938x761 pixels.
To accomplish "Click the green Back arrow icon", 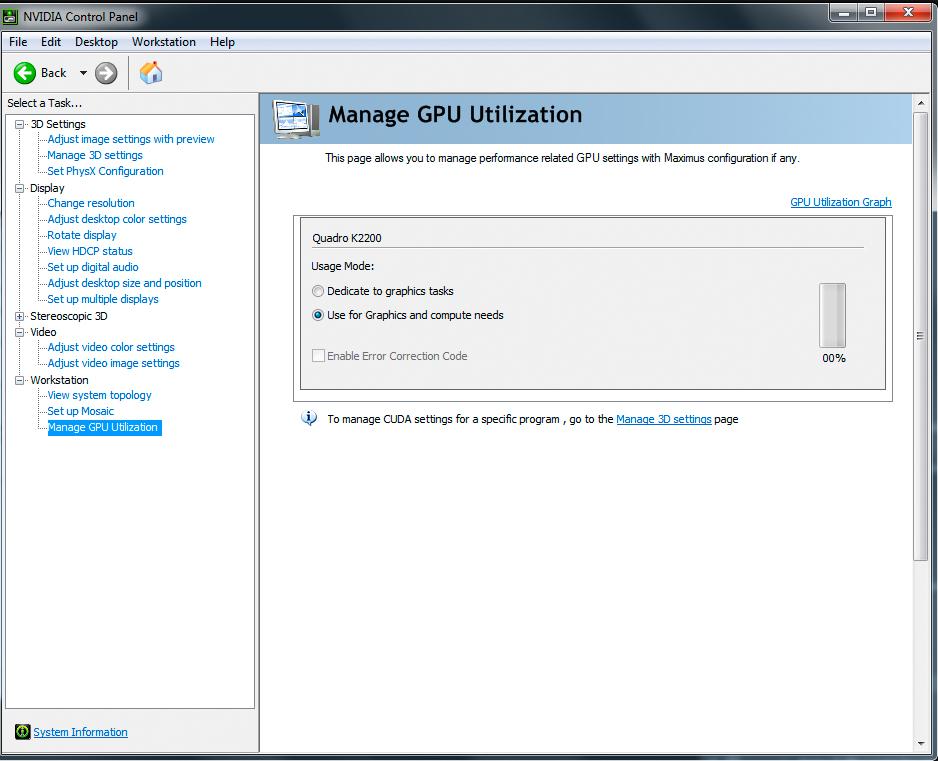I will click(x=25, y=73).
